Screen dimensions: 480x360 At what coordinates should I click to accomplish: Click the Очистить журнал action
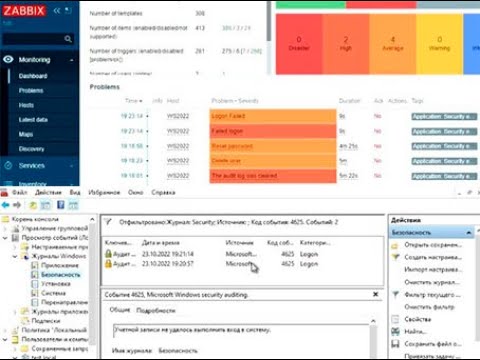pos(432,282)
